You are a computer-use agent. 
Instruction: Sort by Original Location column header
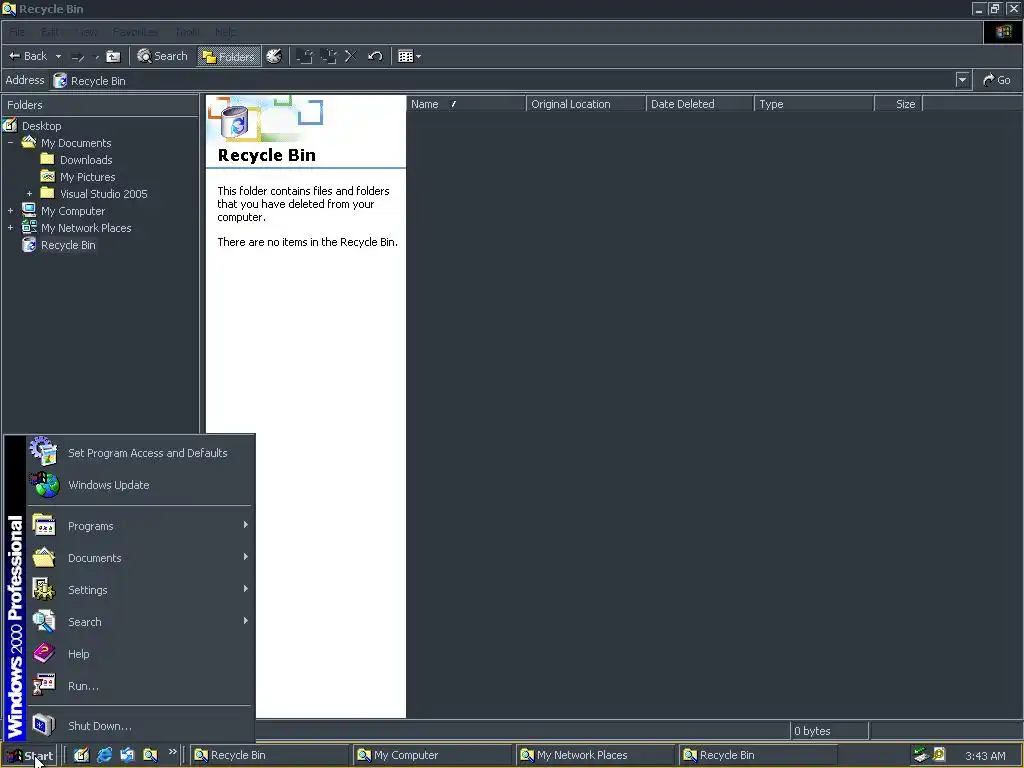(586, 104)
